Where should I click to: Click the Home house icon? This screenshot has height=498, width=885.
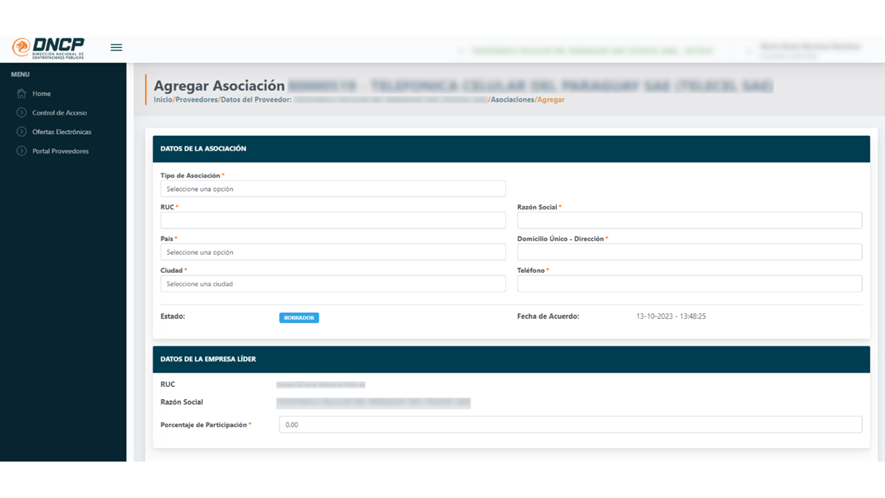tap(21, 94)
